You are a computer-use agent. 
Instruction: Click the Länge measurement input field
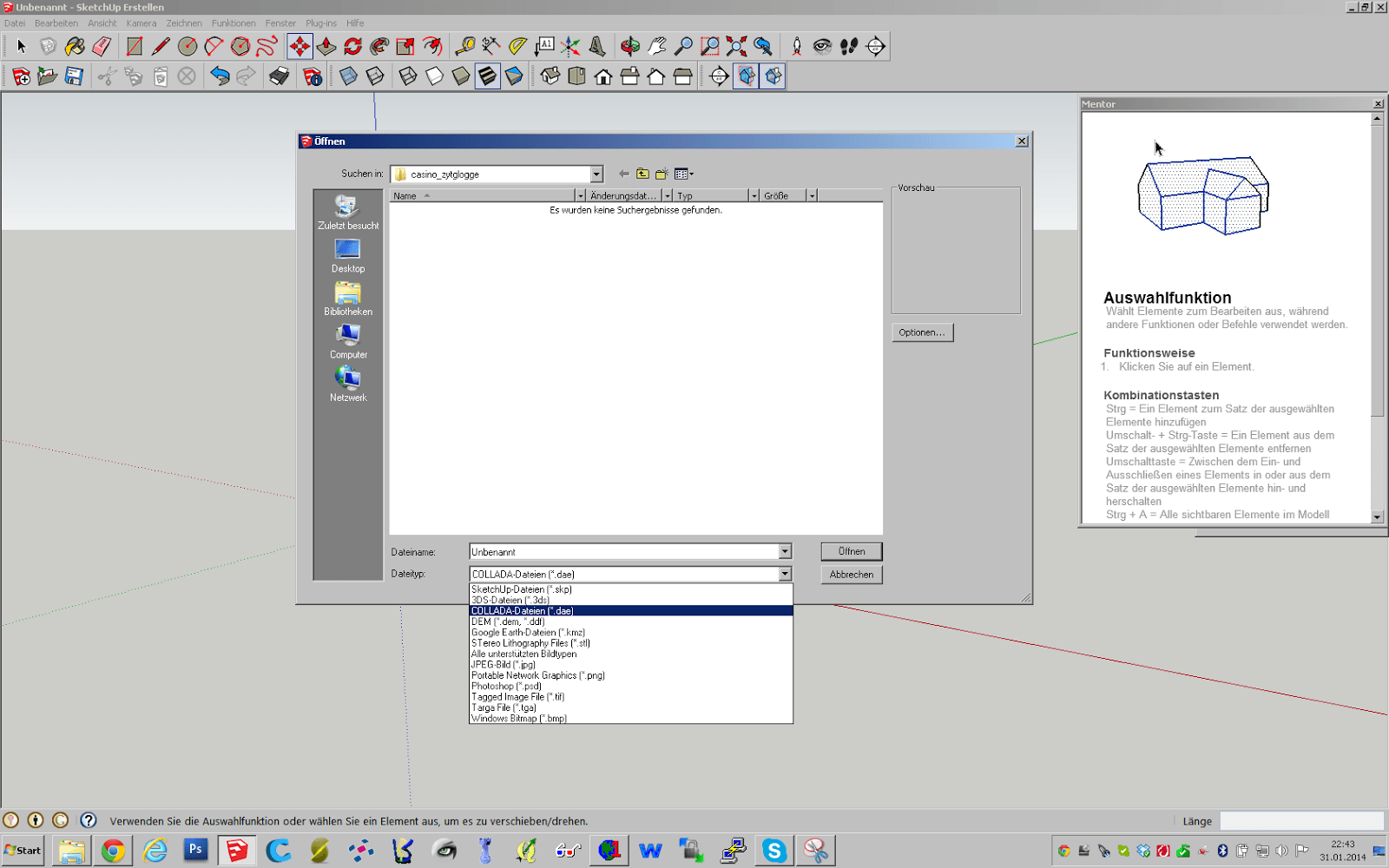(x=1300, y=821)
